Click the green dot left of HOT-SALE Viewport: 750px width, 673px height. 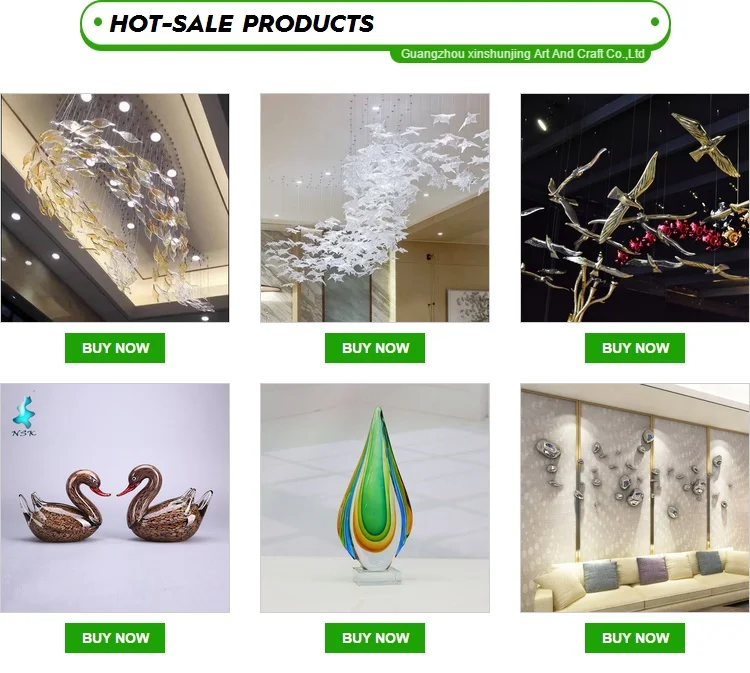tap(98, 22)
